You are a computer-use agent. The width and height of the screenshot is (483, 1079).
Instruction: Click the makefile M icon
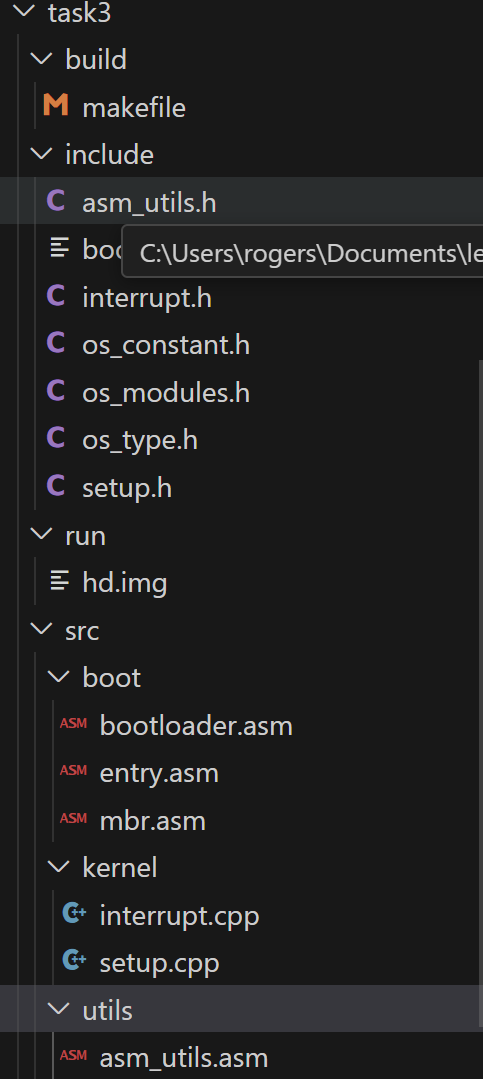coord(56,106)
